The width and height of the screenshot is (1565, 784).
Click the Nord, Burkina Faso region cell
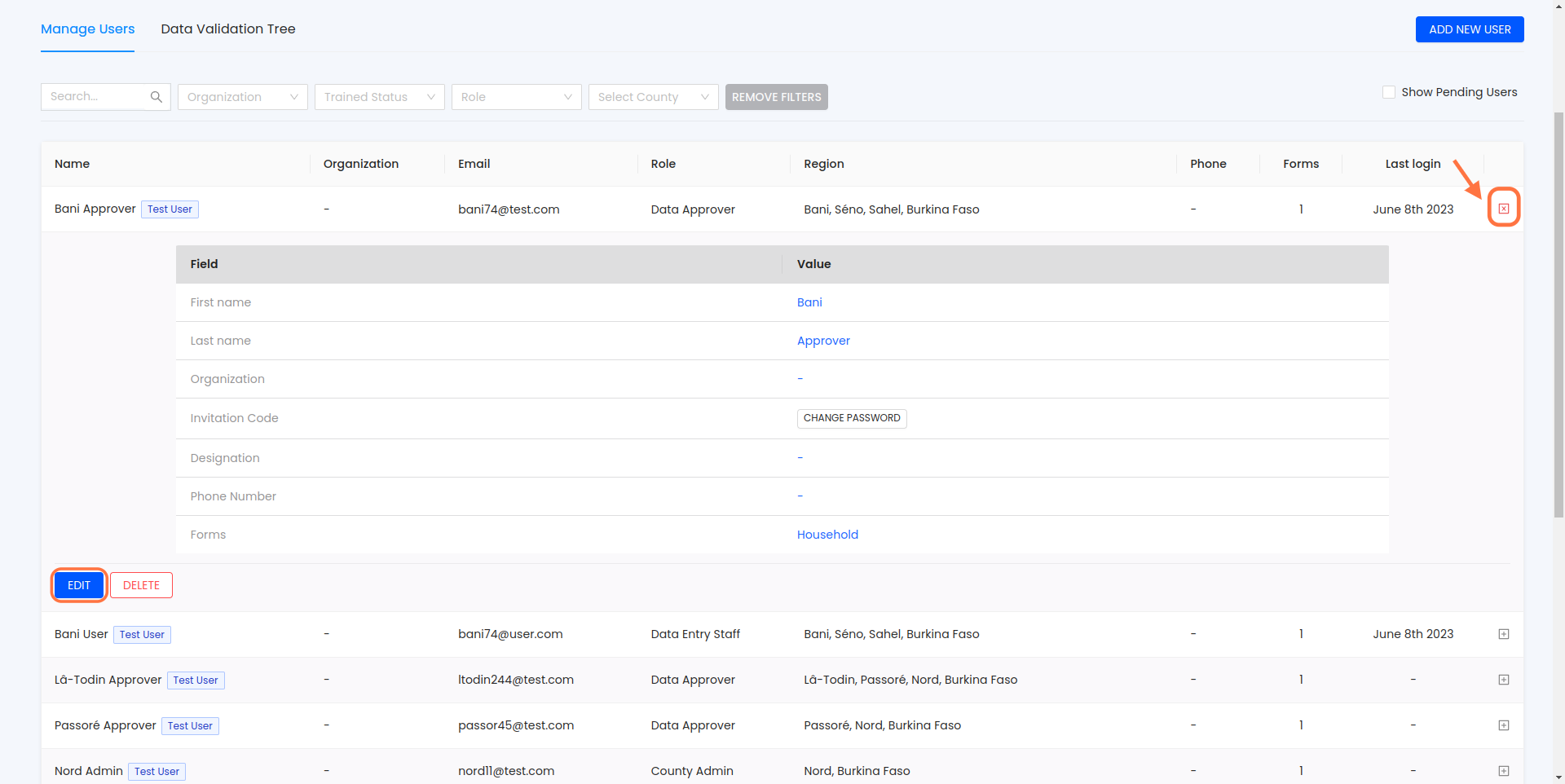[857, 771]
